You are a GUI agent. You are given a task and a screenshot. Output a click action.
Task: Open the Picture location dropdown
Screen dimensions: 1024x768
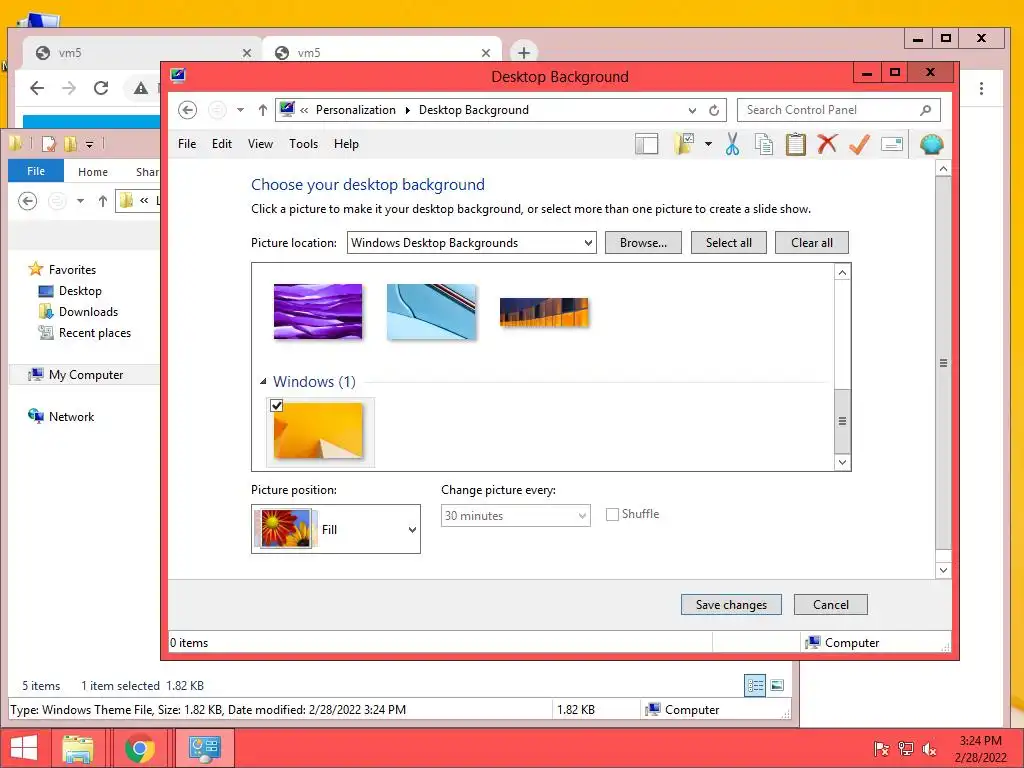[471, 242]
